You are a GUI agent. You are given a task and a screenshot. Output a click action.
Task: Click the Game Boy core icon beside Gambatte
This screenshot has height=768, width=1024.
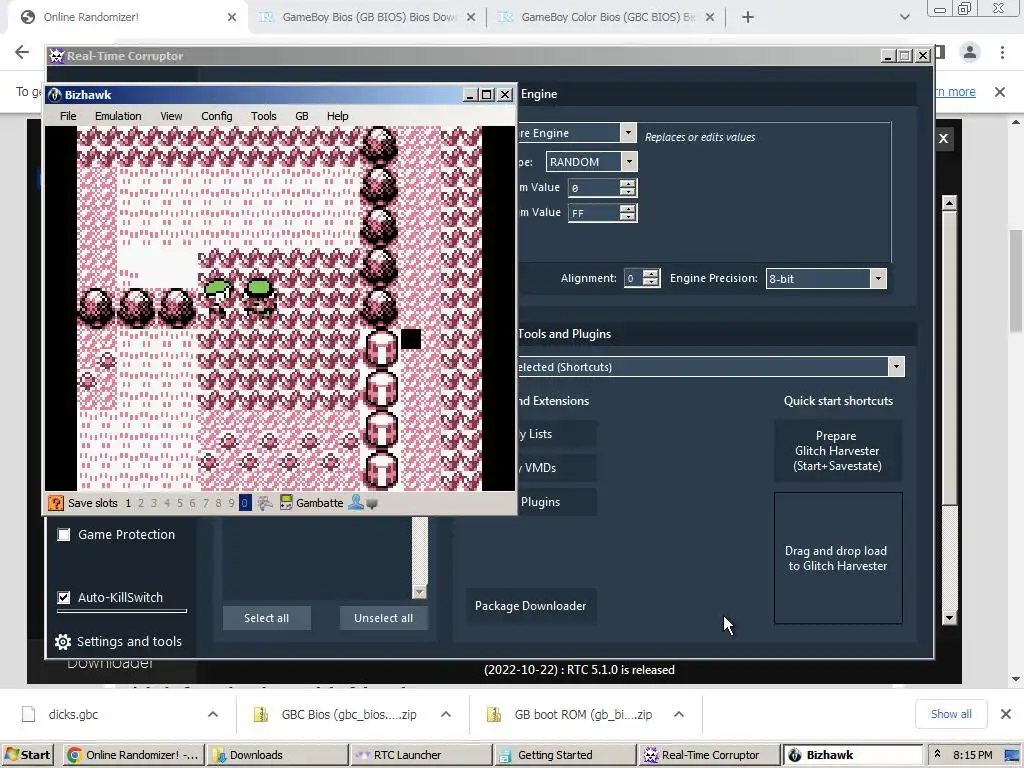click(x=286, y=503)
